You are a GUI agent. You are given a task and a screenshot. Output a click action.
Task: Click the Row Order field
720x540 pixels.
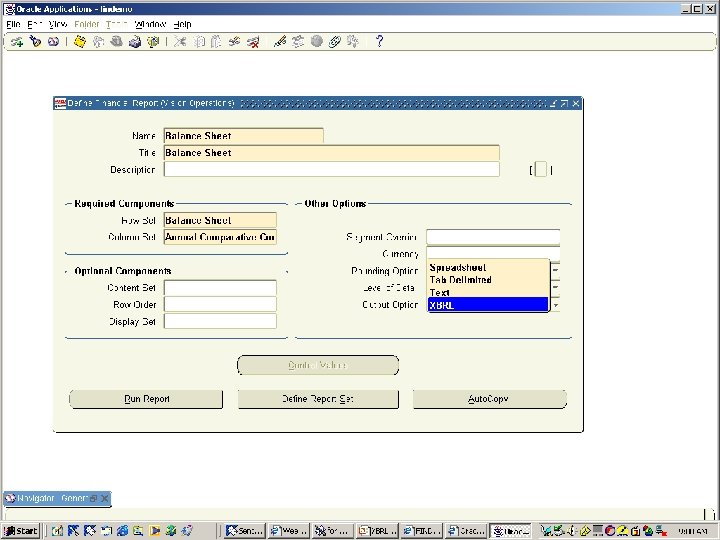pyautogui.click(x=220, y=304)
